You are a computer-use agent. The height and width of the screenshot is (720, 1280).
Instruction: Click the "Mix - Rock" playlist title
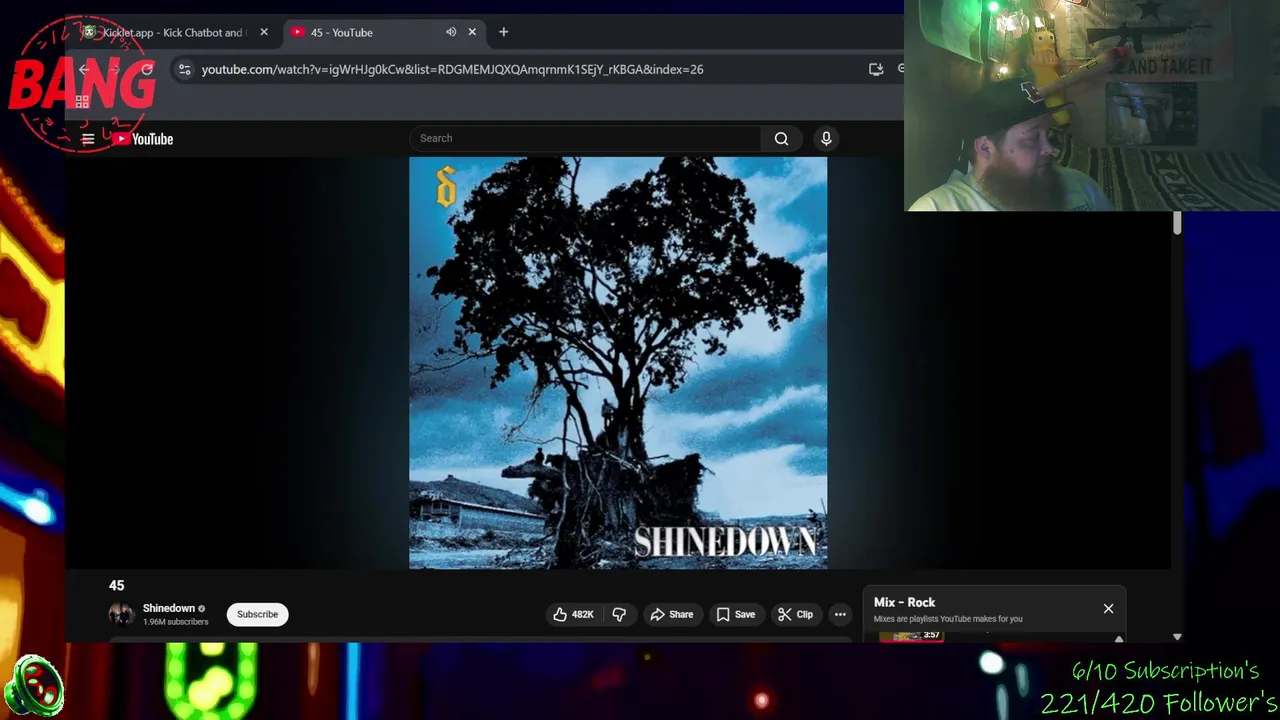coord(904,602)
